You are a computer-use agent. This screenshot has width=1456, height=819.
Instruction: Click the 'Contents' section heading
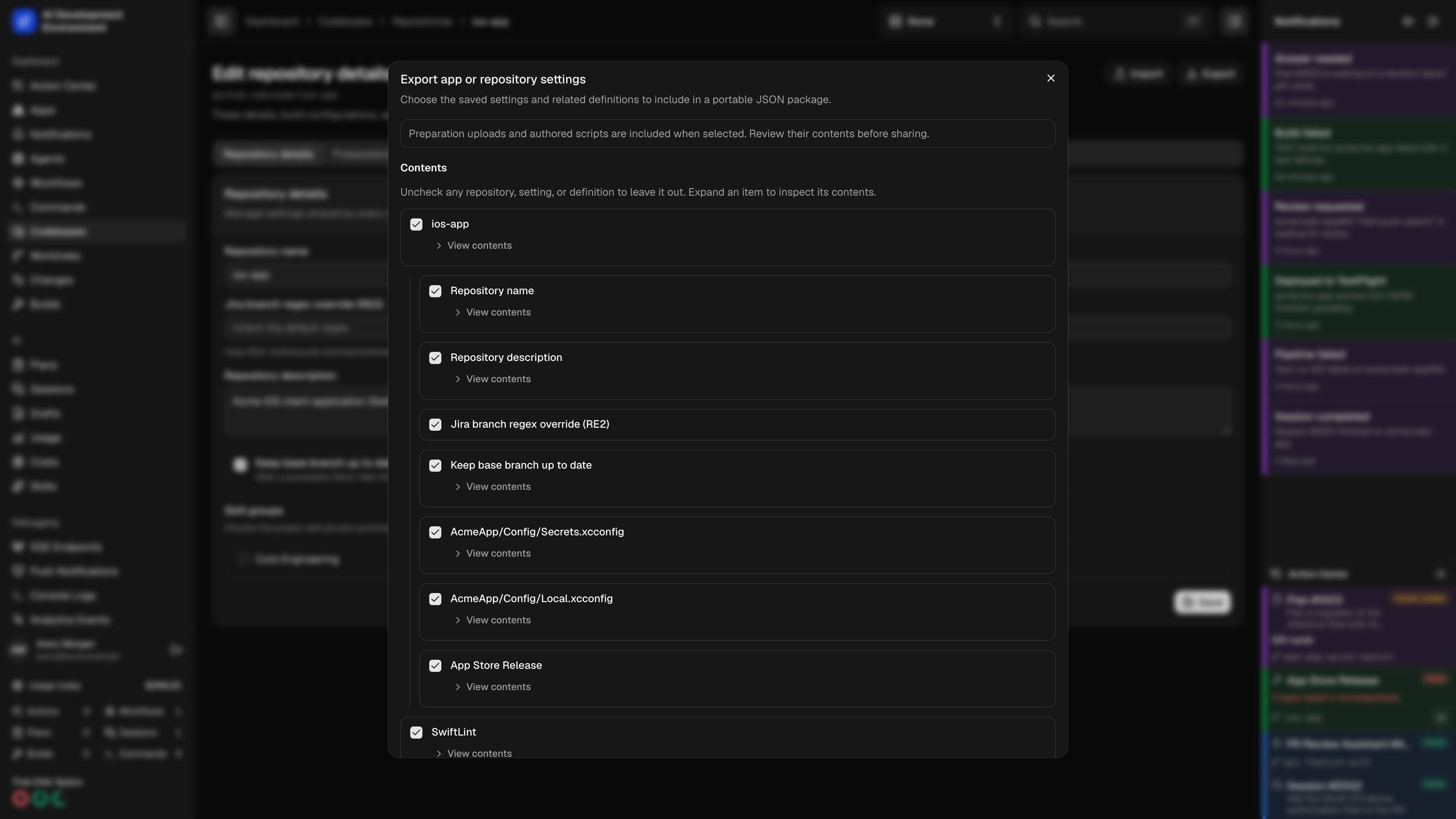424,168
